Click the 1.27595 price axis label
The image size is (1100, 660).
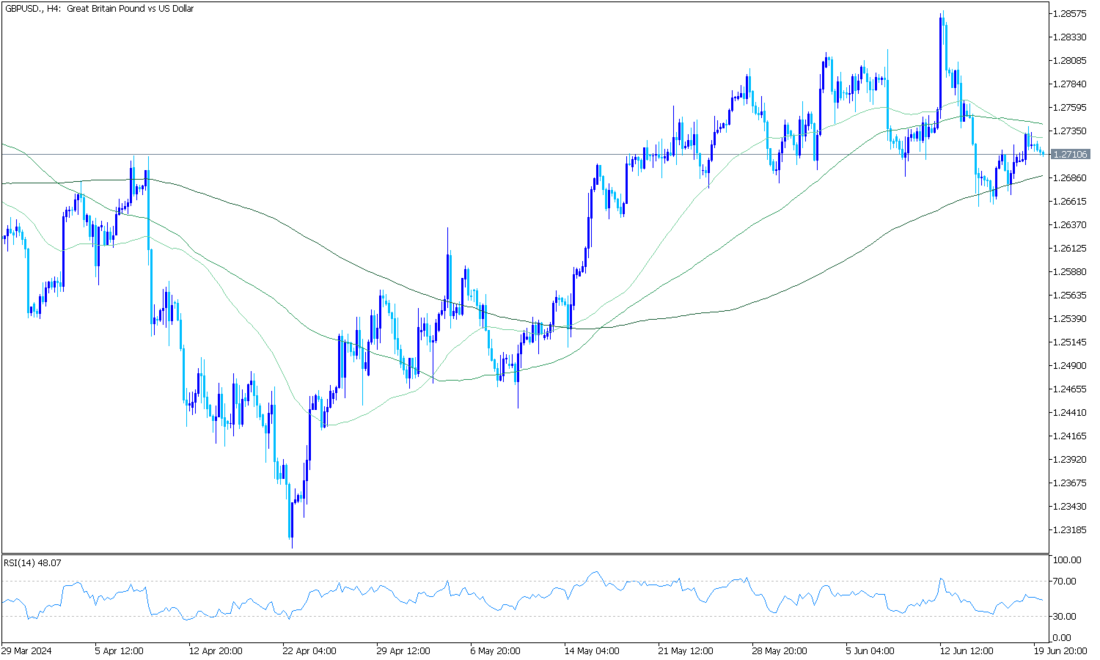pos(1071,107)
